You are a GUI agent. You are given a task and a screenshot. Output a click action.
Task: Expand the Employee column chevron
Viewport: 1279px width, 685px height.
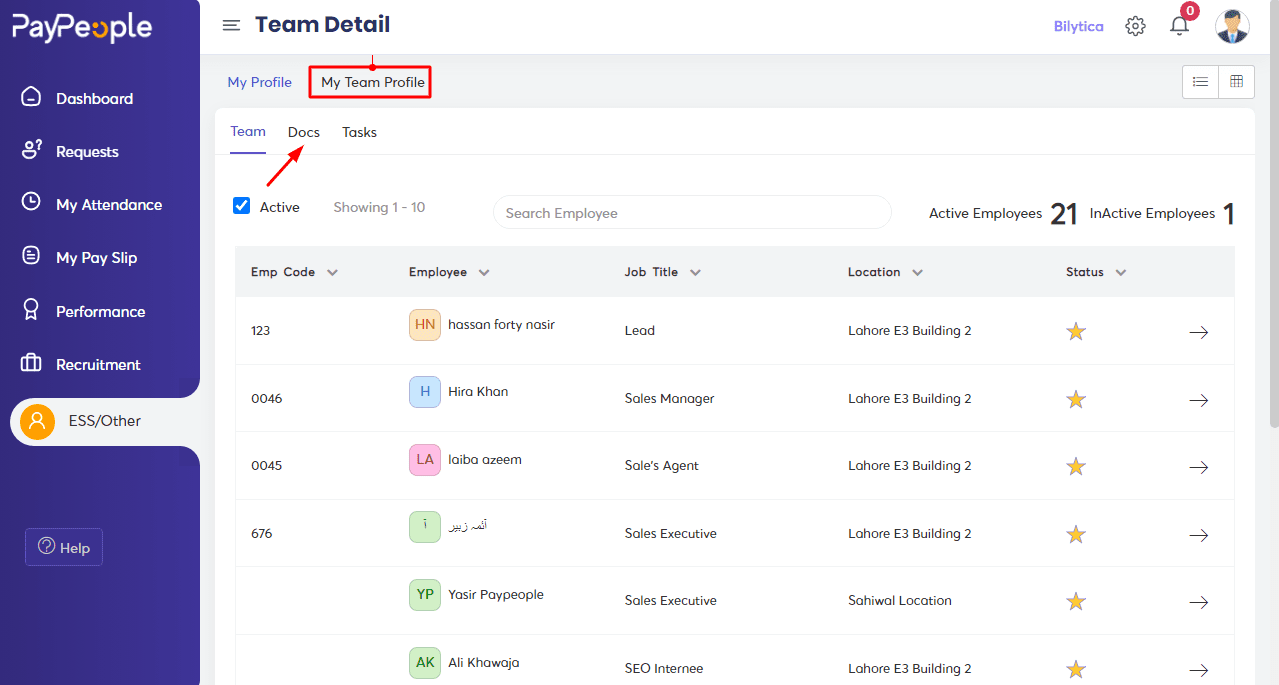(484, 273)
